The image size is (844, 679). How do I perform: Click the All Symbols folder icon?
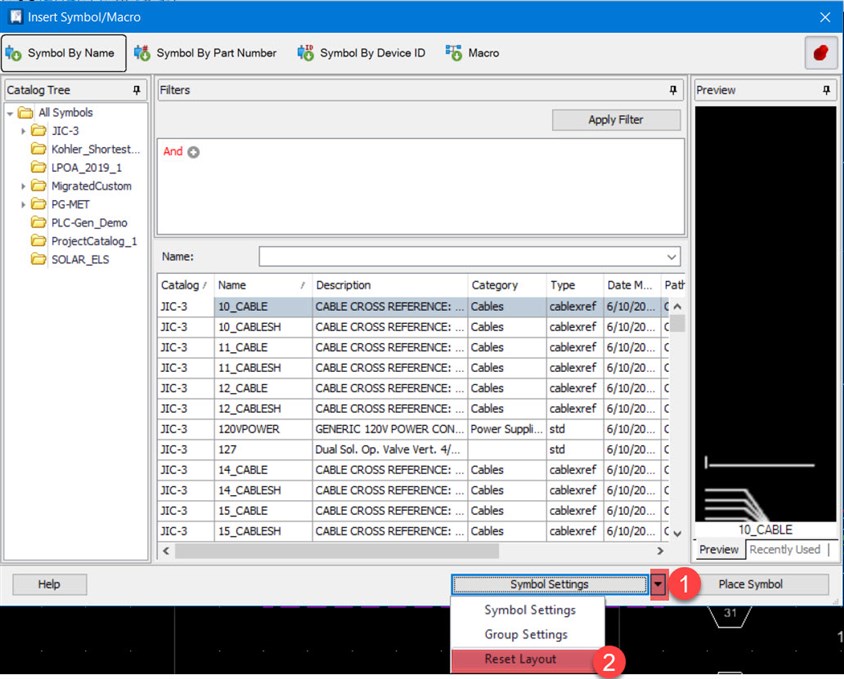27,112
